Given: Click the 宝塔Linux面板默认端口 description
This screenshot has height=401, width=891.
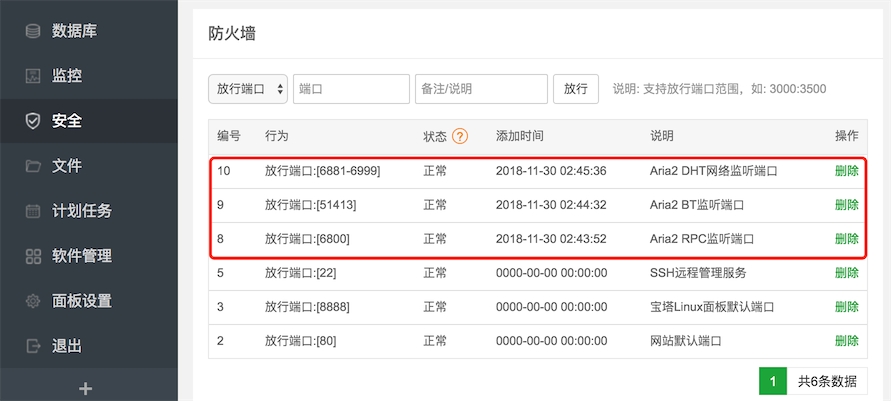Looking at the screenshot, I should (713, 307).
